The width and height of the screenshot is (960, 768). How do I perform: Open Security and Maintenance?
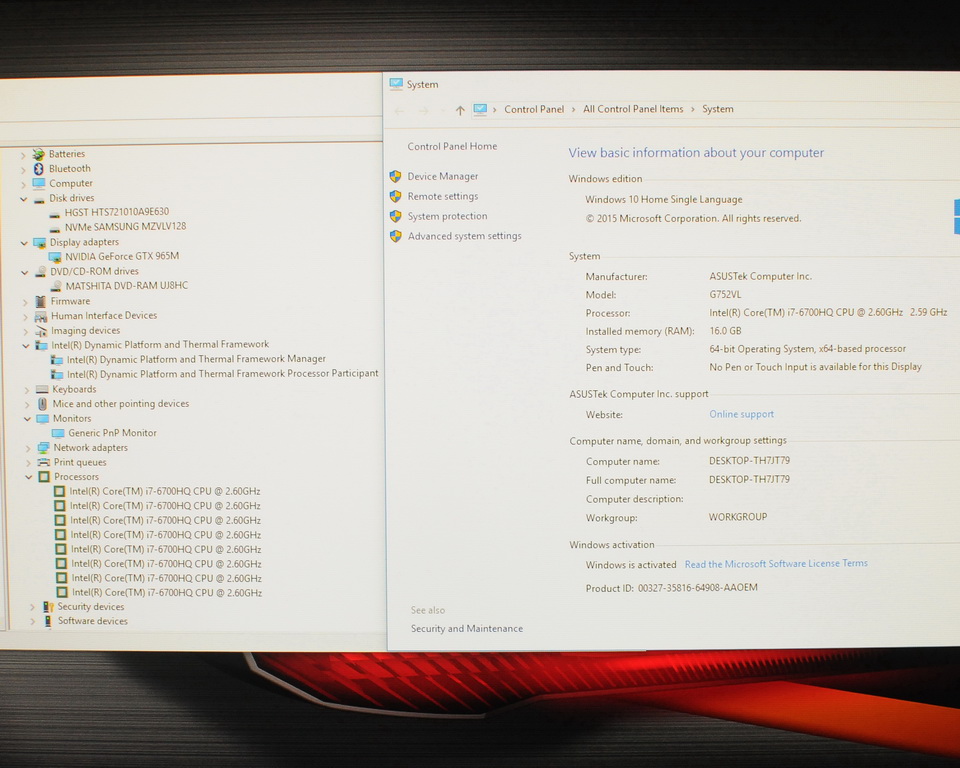tap(467, 629)
